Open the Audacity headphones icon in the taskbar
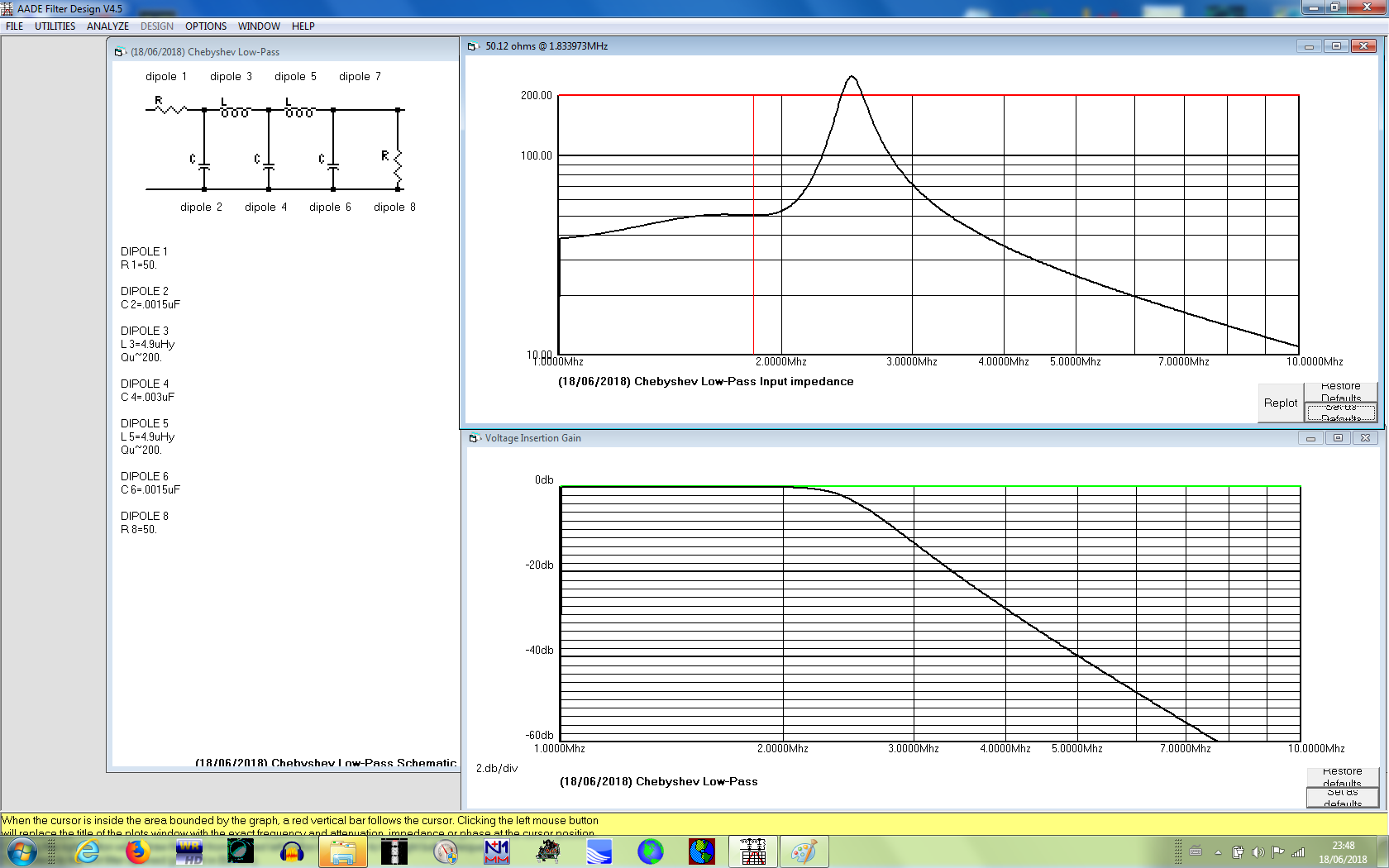 292,851
